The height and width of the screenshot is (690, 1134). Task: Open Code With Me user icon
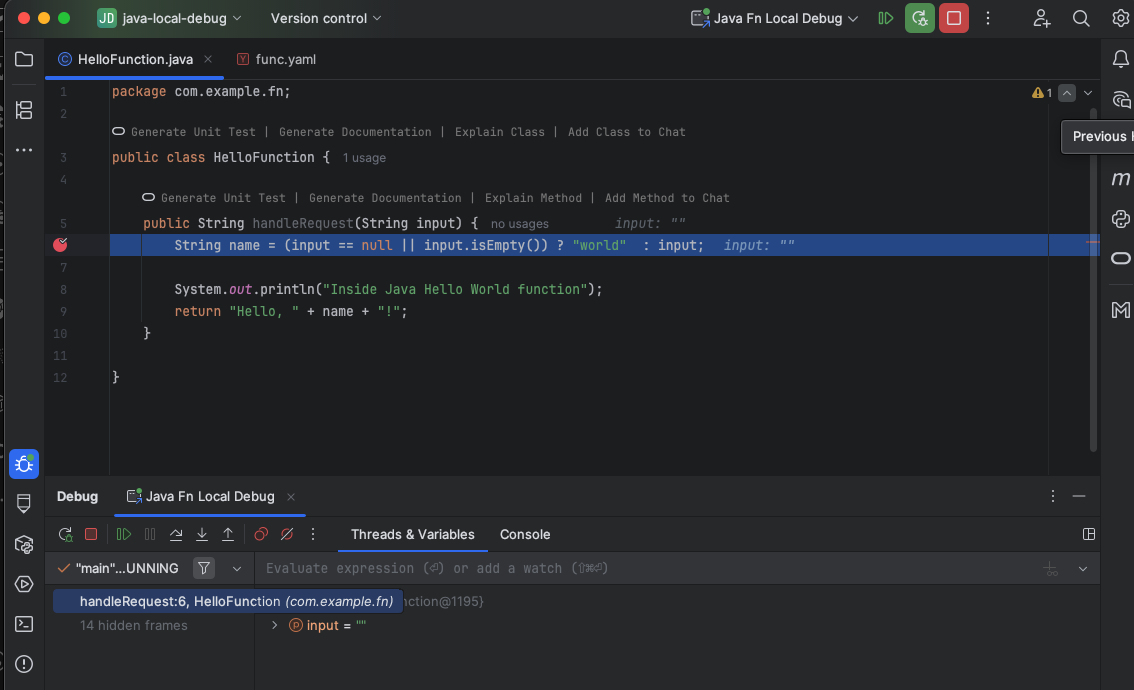pos(1041,19)
